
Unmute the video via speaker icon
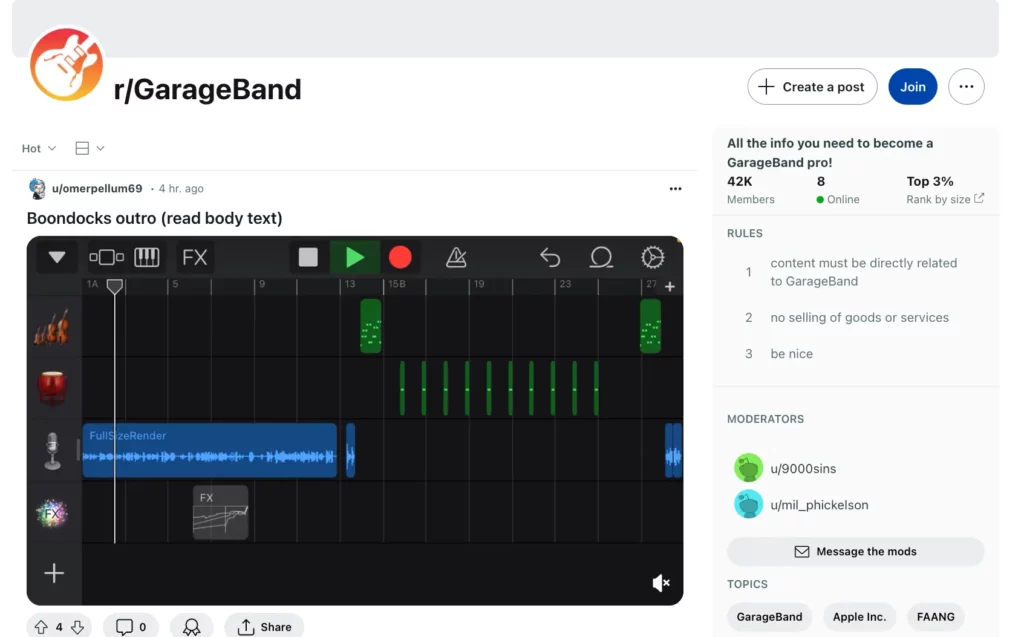(x=660, y=583)
